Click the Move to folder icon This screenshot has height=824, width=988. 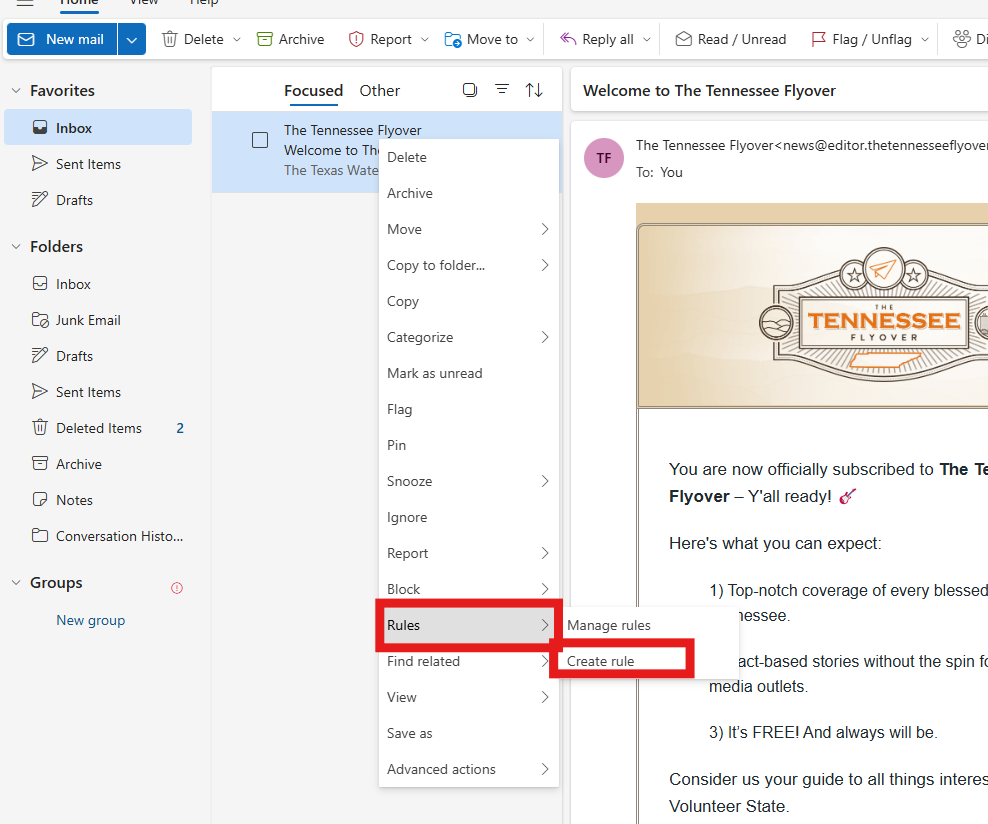tap(452, 40)
